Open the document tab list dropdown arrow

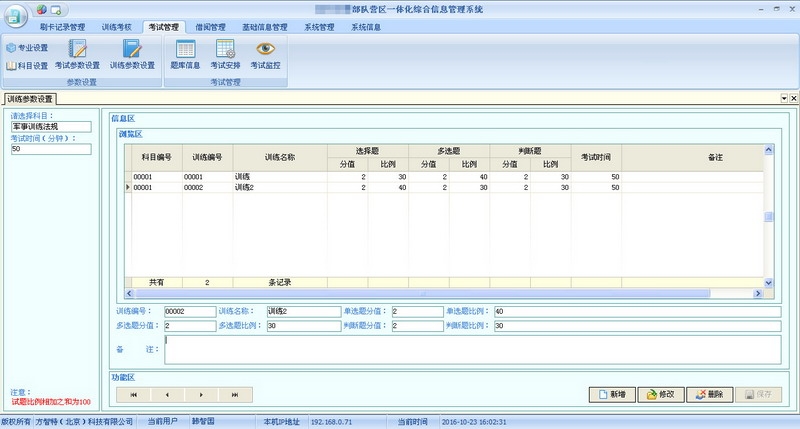(x=784, y=98)
